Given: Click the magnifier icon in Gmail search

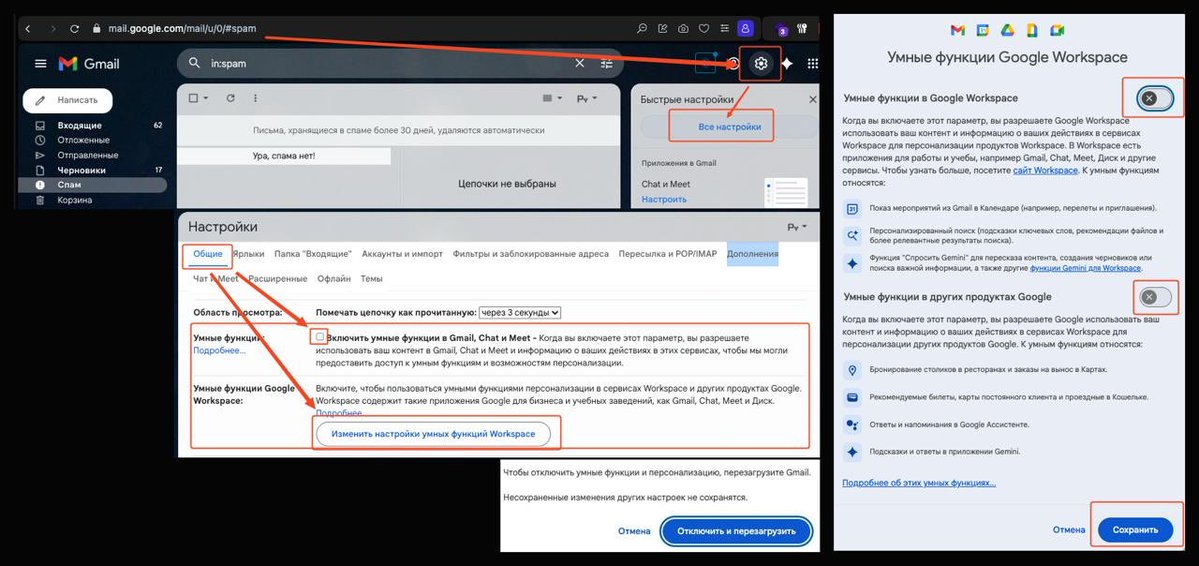Looking at the screenshot, I should tap(195, 63).
